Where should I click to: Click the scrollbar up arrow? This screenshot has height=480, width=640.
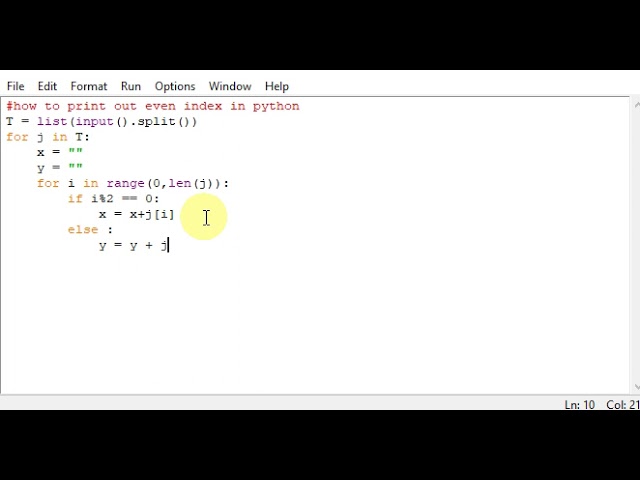click(636, 105)
